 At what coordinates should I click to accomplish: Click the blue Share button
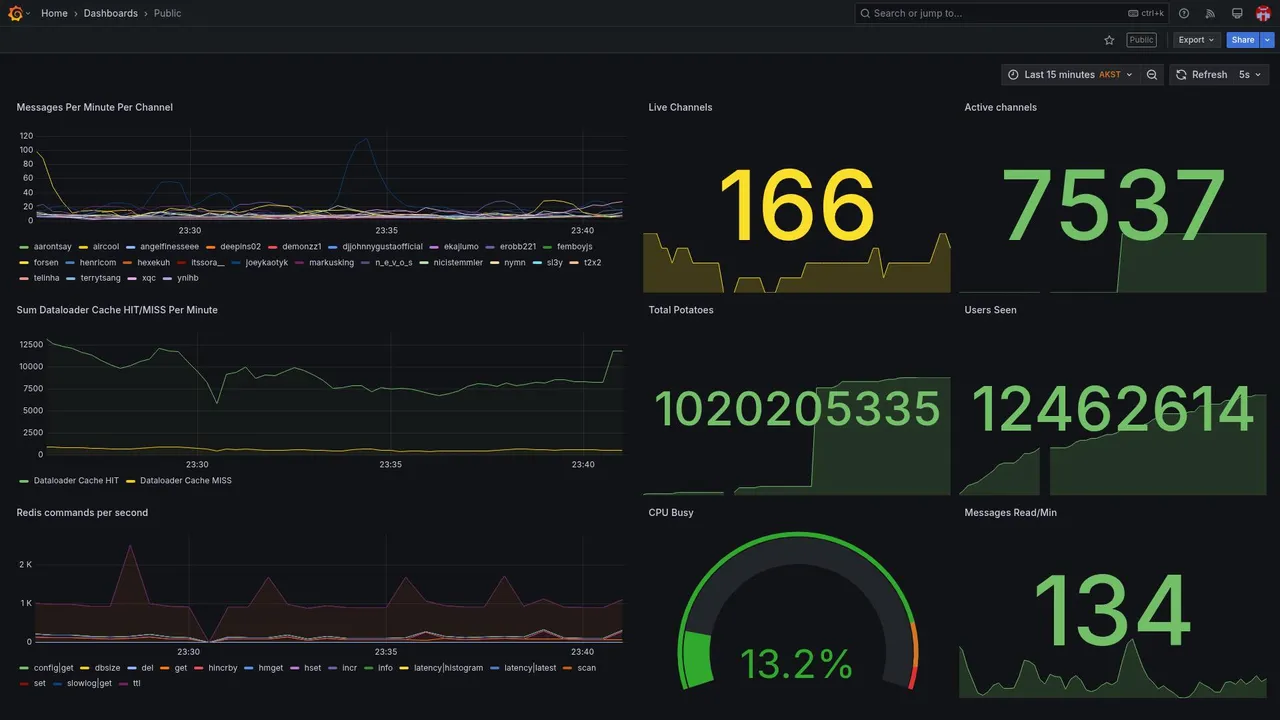tap(1243, 40)
